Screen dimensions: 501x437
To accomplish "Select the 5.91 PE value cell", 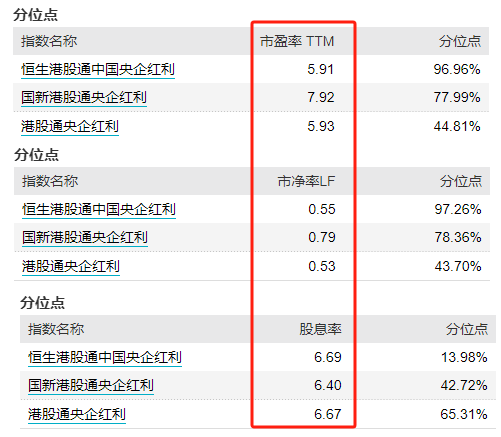I will click(320, 69).
